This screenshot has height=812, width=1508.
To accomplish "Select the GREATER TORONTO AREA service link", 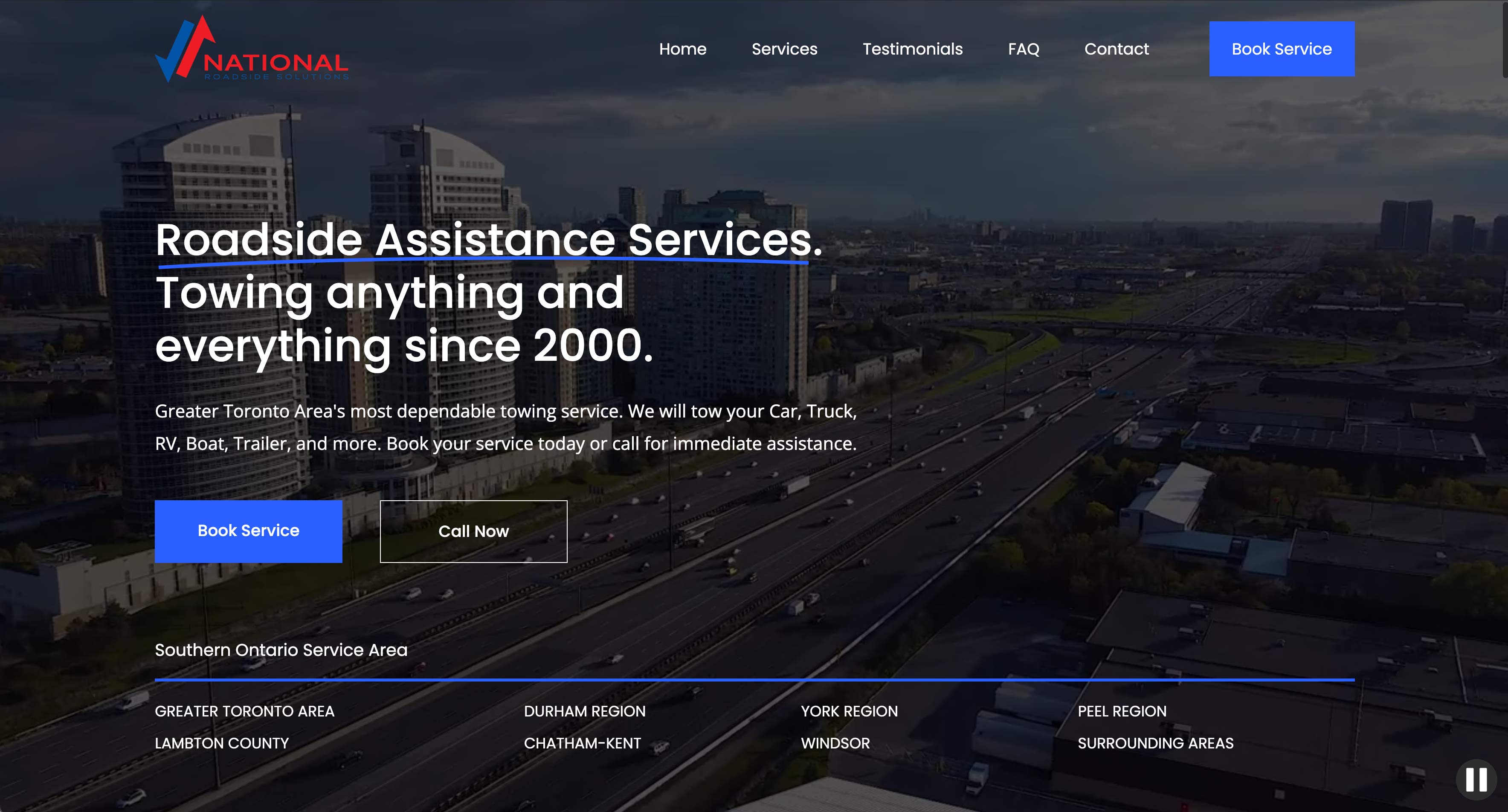I will click(x=244, y=711).
